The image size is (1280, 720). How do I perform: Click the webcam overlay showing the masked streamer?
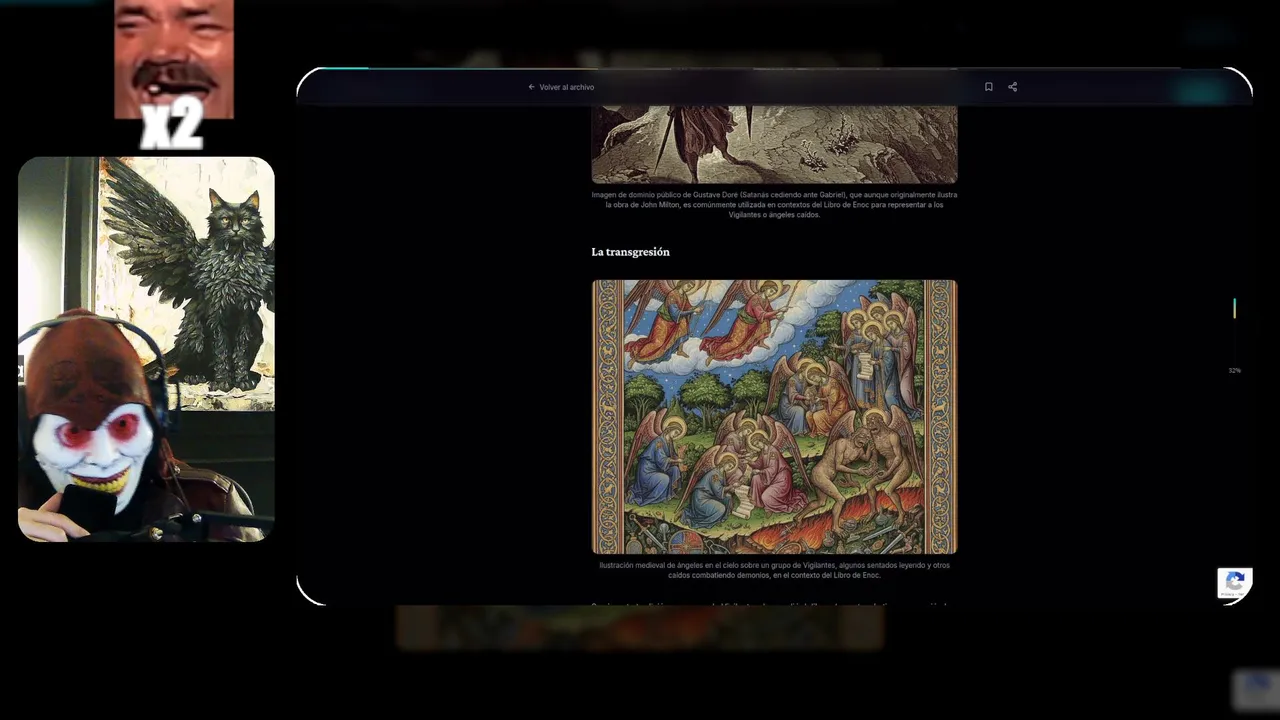tap(146, 349)
